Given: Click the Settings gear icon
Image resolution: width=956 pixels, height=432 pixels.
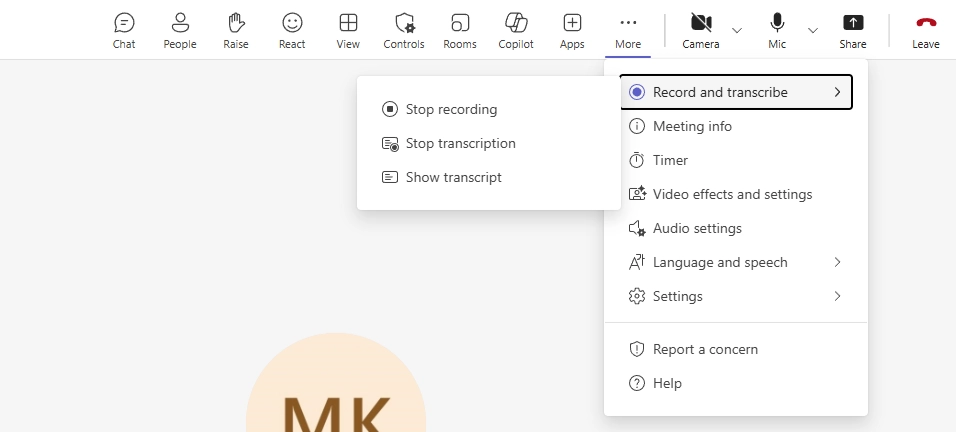Looking at the screenshot, I should click(637, 296).
